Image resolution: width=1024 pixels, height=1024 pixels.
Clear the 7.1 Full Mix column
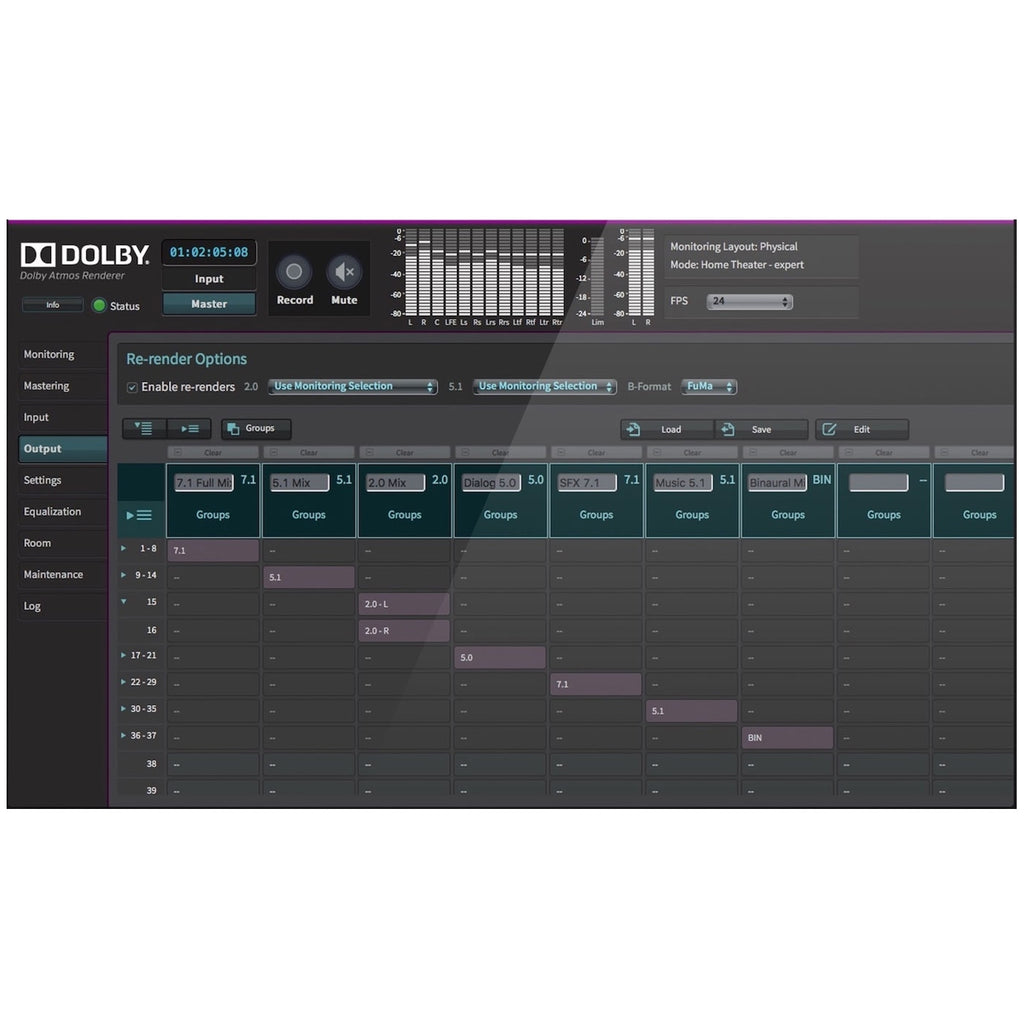coord(213,453)
